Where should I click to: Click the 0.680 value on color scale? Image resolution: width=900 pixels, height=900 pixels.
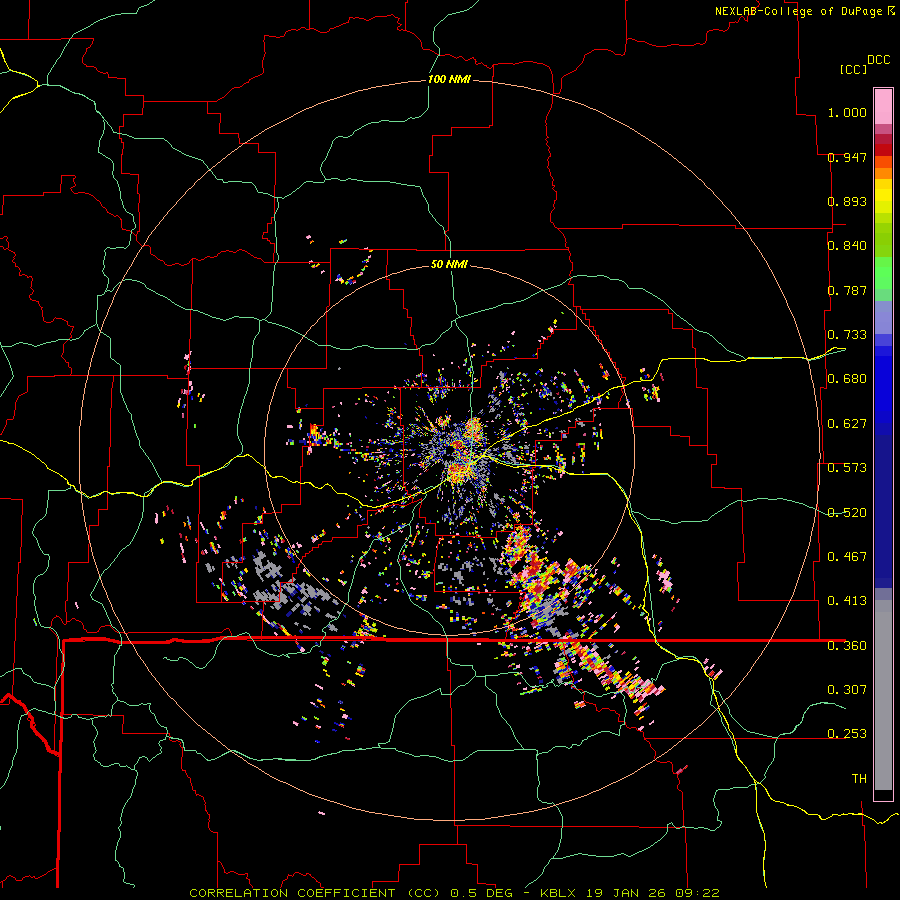point(847,379)
